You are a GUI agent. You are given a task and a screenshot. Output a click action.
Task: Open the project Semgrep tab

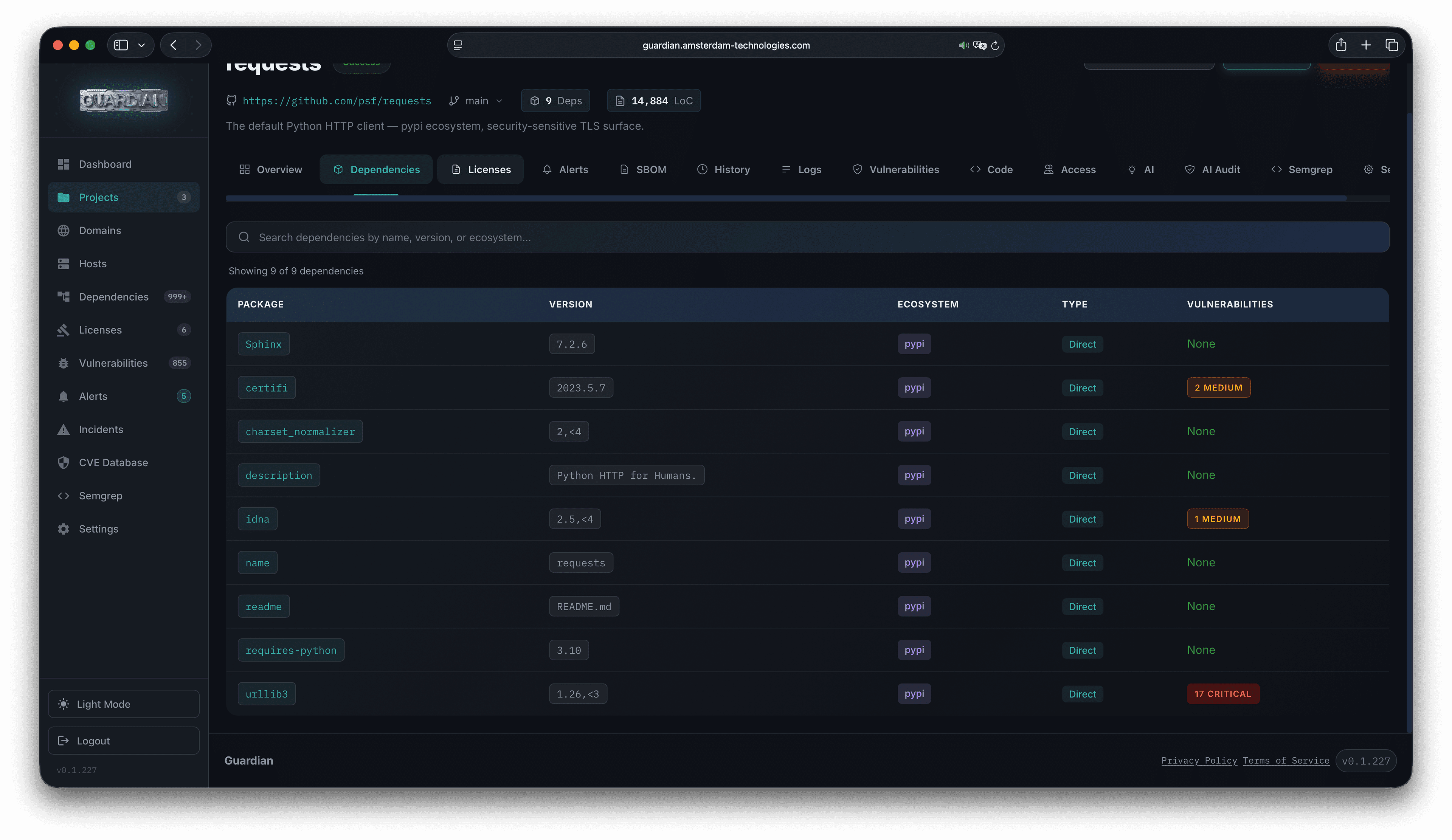click(1302, 169)
